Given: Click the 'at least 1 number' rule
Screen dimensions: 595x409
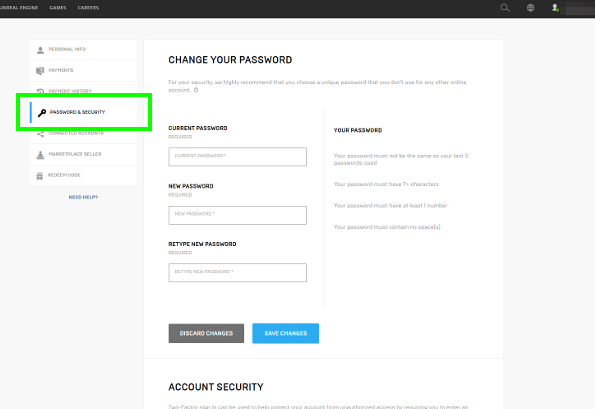Looking at the screenshot, I should point(390,205).
